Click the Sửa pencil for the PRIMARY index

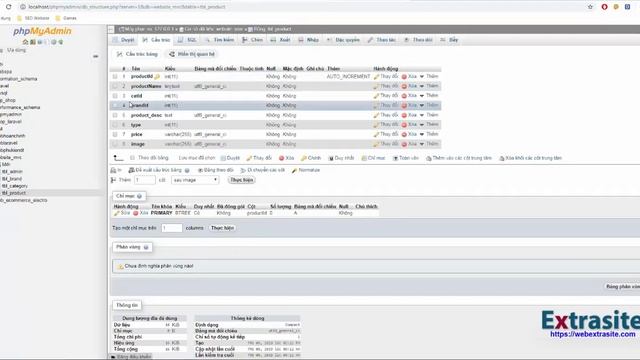pyautogui.click(x=116, y=213)
